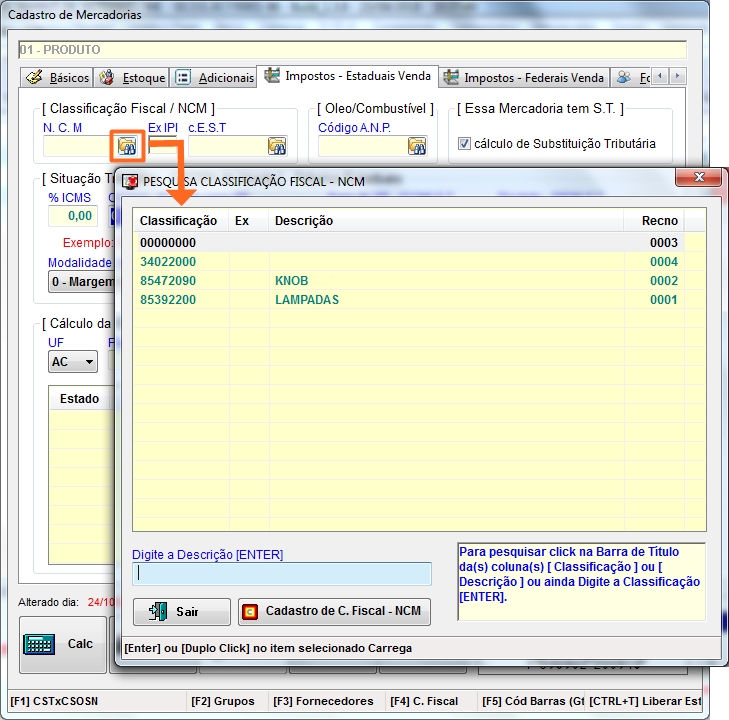Click Cadastro de C. Fiscal - NCM button
Image resolution: width=729 pixels, height=720 pixels.
pyautogui.click(x=334, y=612)
